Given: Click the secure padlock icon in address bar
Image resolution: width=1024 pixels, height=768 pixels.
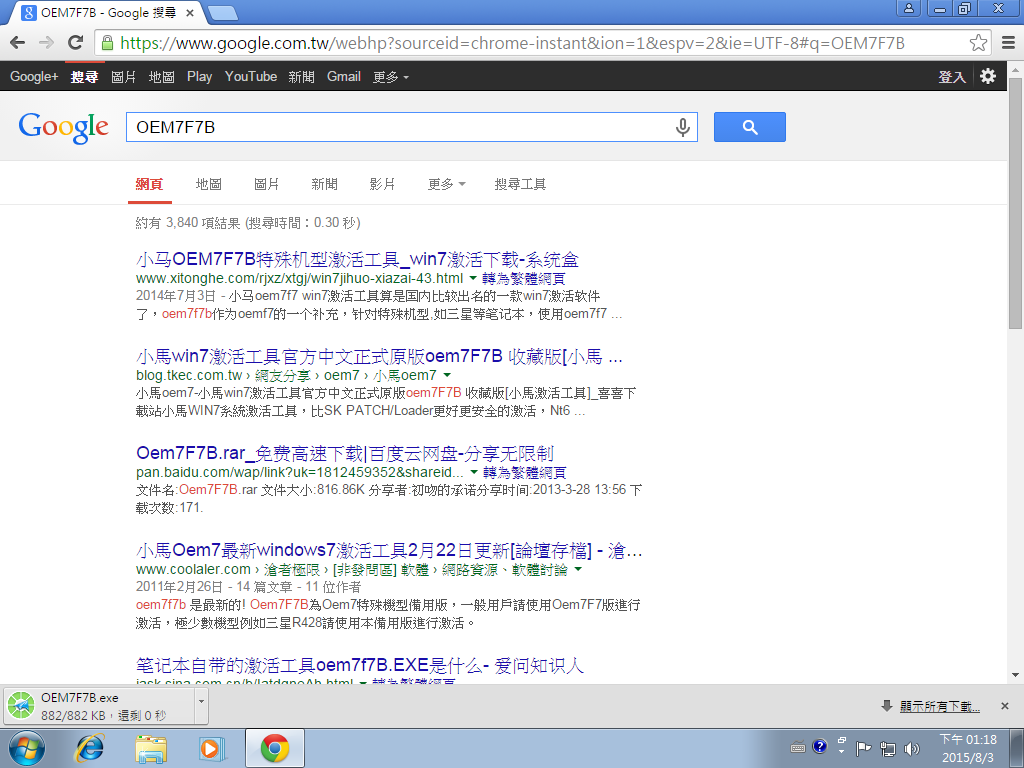Looking at the screenshot, I should pyautogui.click(x=108, y=43).
